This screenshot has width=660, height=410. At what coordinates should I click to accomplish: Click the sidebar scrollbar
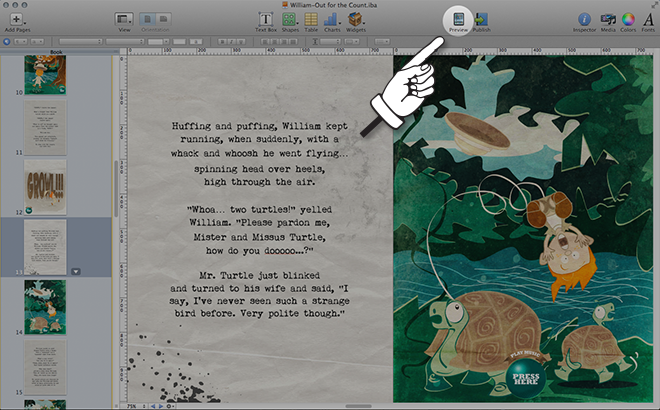(116, 189)
